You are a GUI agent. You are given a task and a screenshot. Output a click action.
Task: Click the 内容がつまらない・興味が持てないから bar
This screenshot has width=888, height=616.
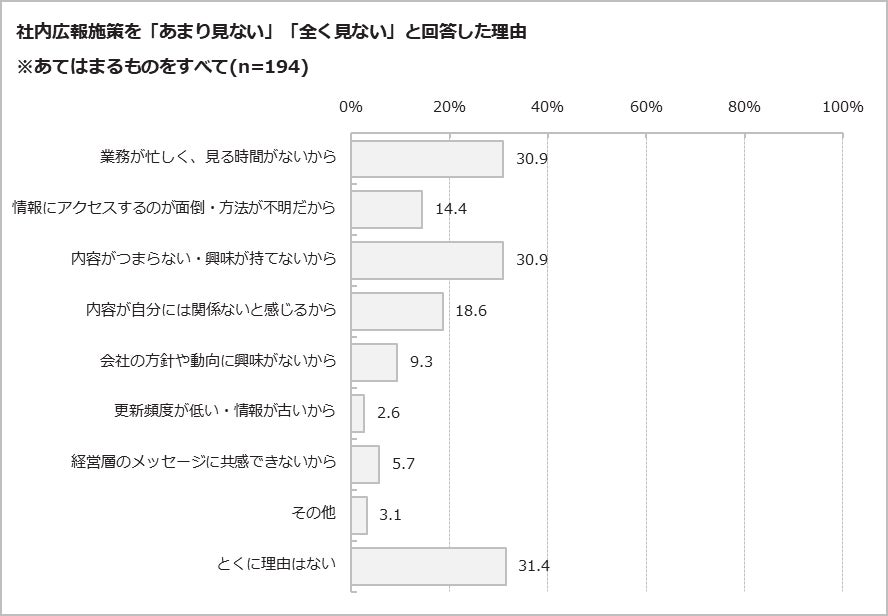click(x=427, y=260)
